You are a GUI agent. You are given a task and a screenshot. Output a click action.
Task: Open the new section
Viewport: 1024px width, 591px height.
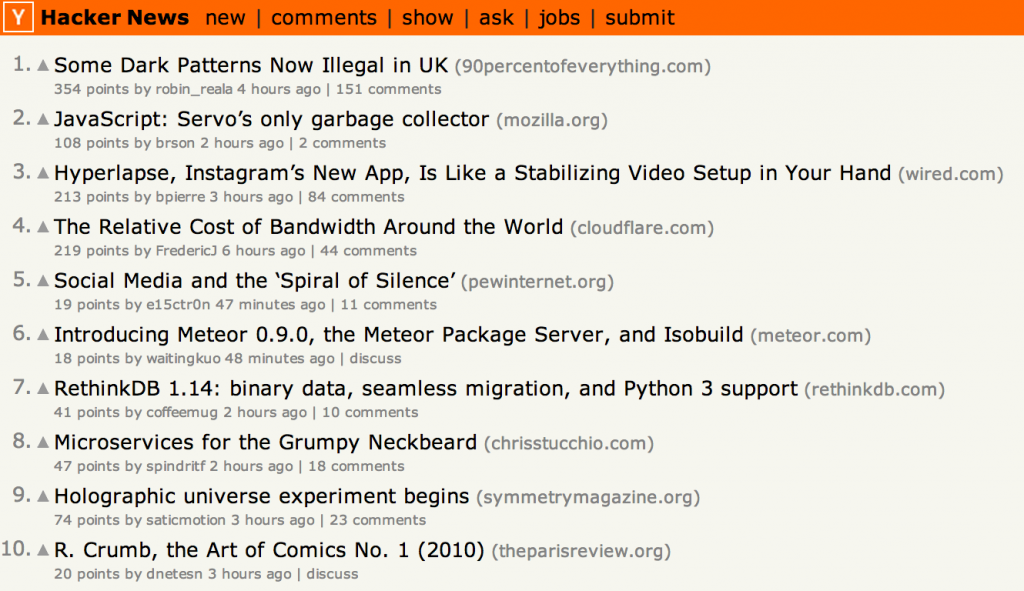225,17
